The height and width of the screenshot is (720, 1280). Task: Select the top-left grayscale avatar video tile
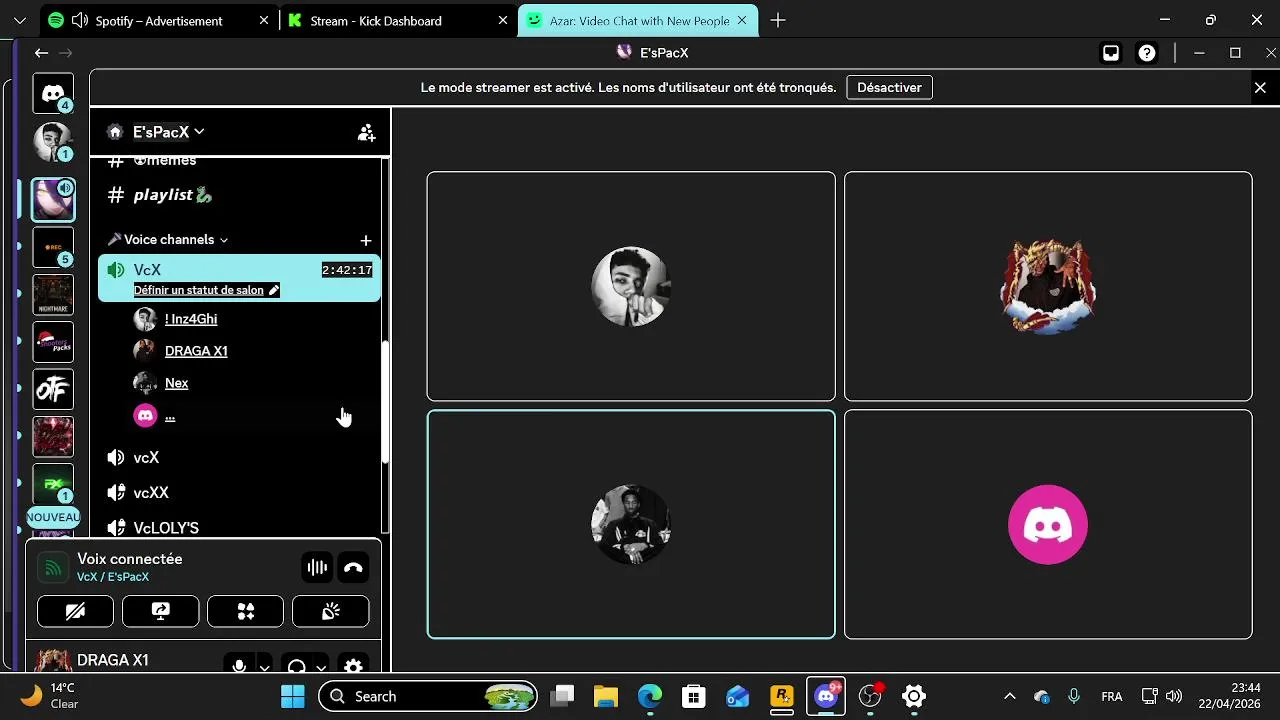tap(631, 286)
